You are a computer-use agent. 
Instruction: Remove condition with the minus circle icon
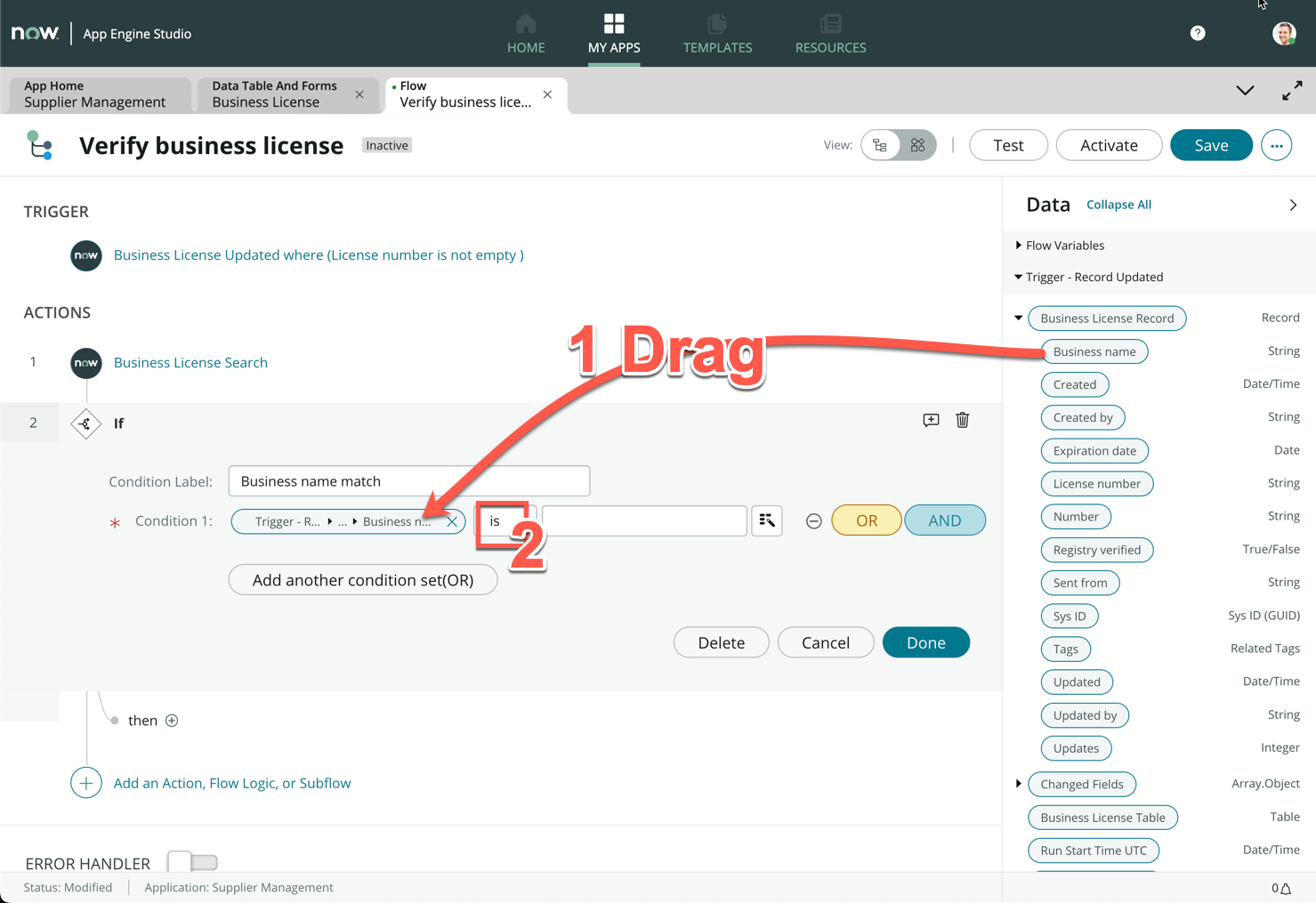click(813, 521)
